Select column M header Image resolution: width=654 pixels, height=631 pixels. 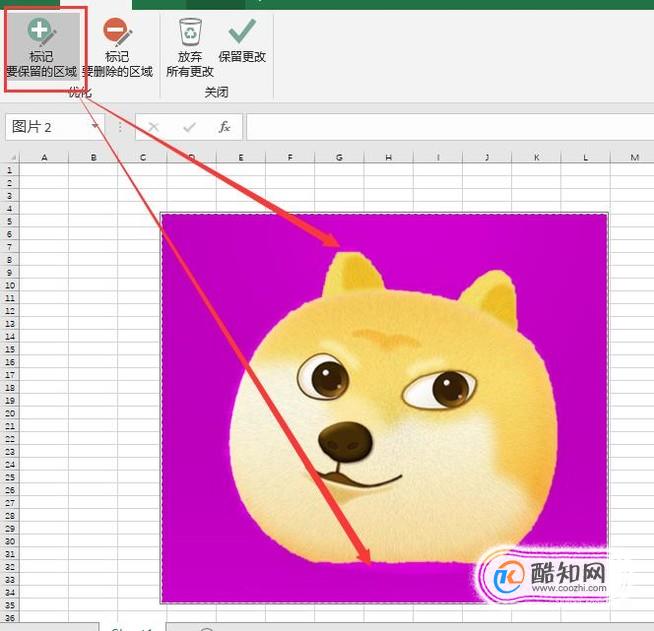tap(634, 157)
